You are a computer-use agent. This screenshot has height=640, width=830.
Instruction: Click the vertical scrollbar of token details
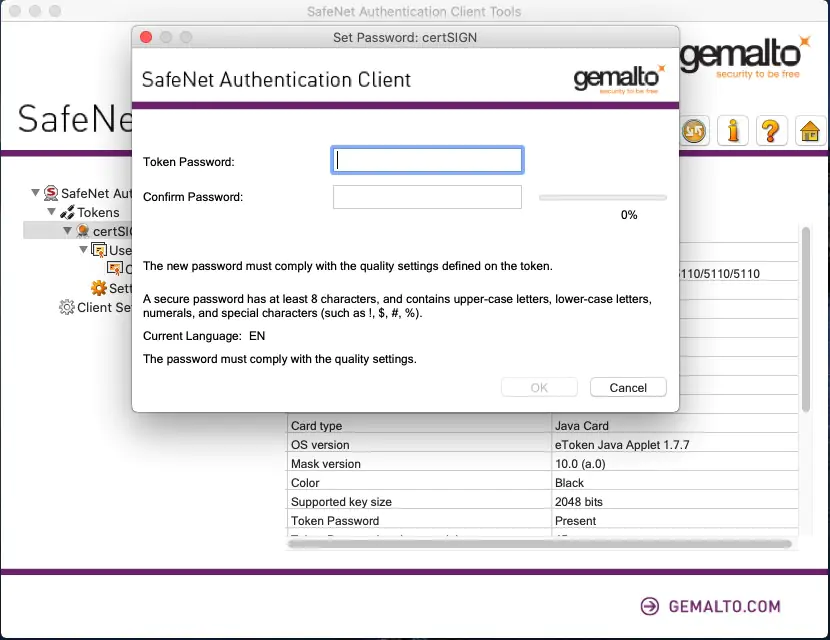(x=805, y=320)
